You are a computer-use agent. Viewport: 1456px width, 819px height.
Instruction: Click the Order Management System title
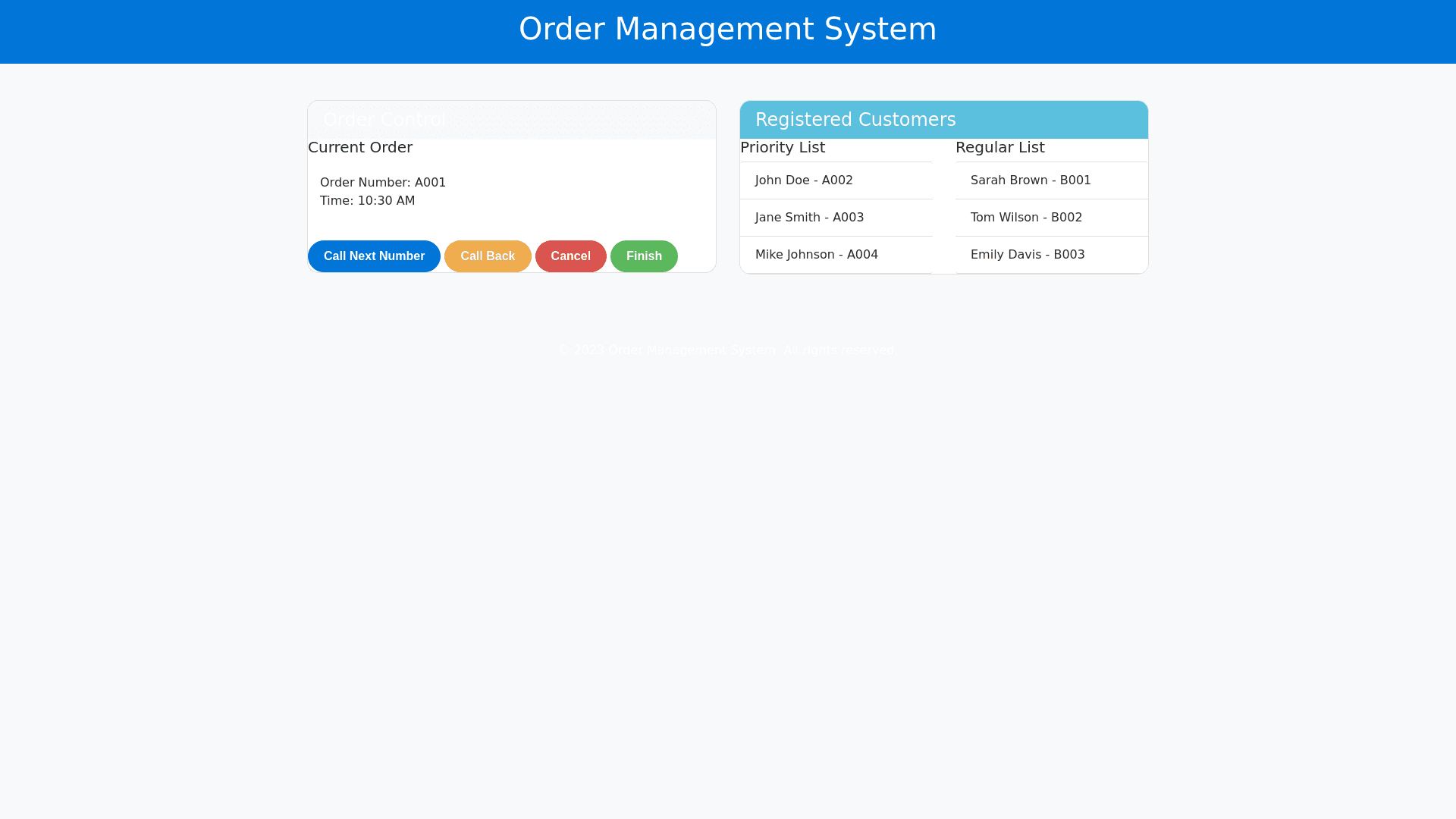(x=727, y=30)
